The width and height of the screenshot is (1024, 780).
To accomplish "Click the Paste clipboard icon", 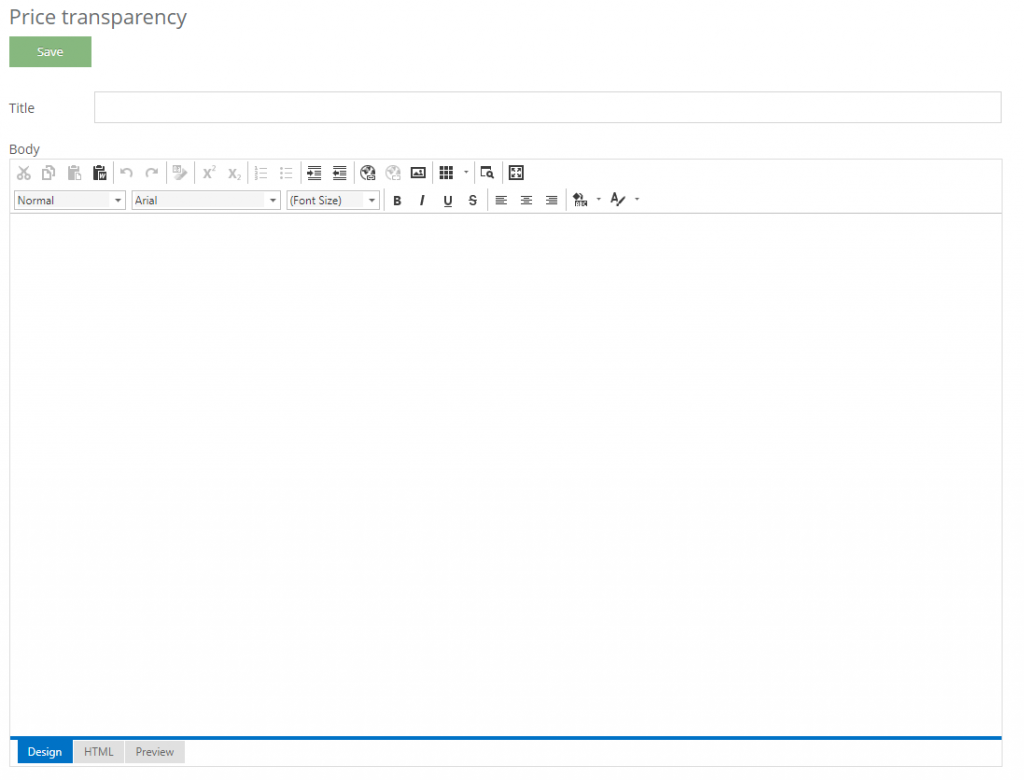I will (x=74, y=173).
